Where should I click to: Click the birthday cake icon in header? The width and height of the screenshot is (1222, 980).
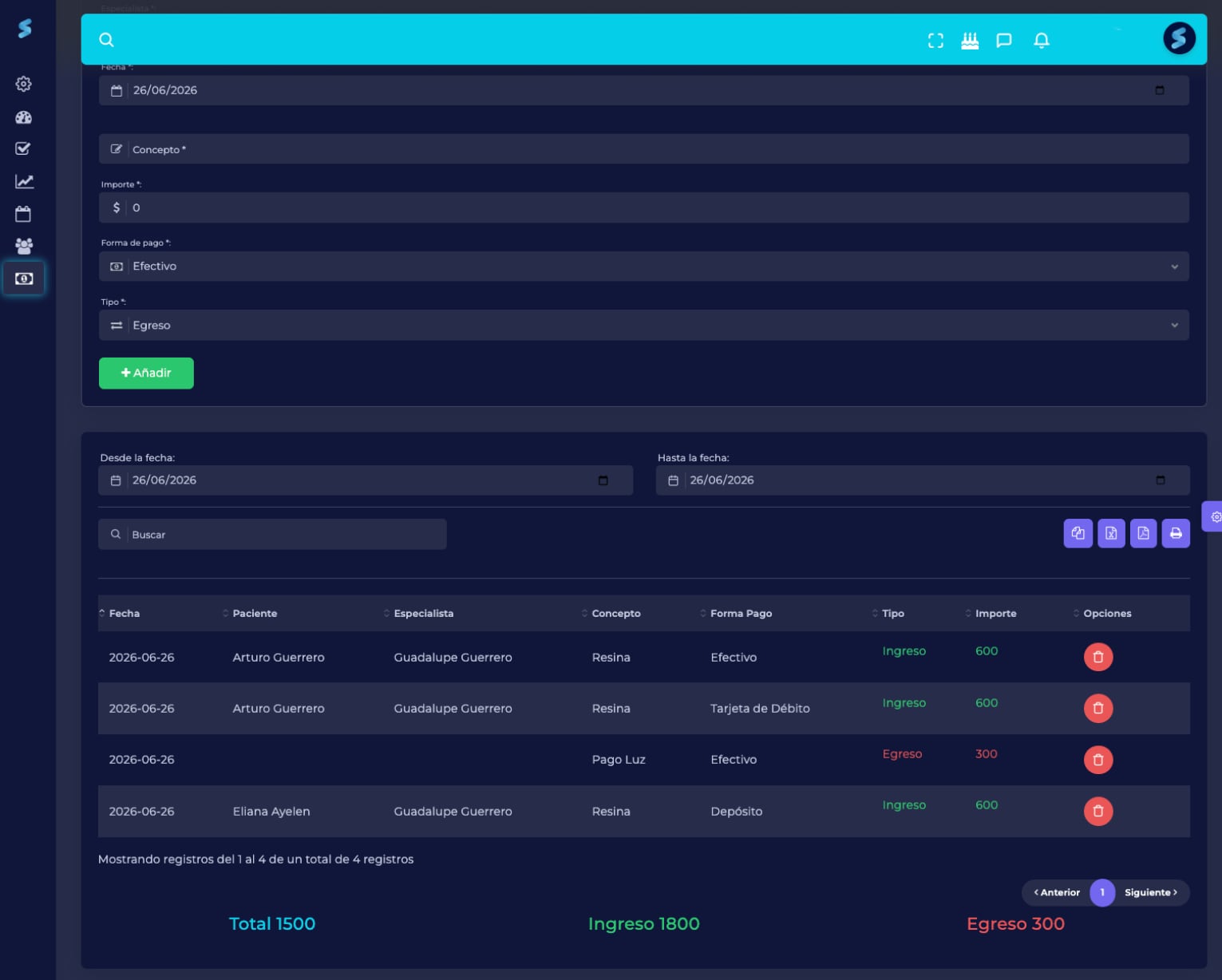click(x=970, y=40)
